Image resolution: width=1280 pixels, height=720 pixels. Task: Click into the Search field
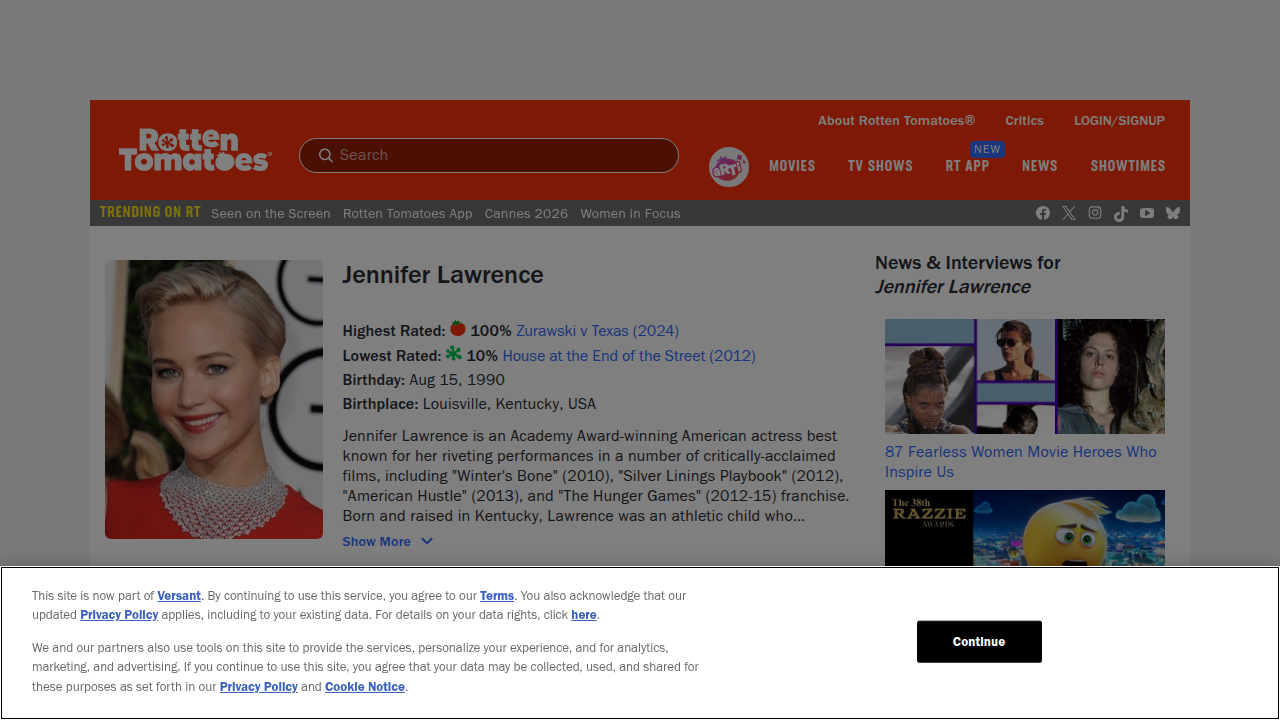(489, 155)
